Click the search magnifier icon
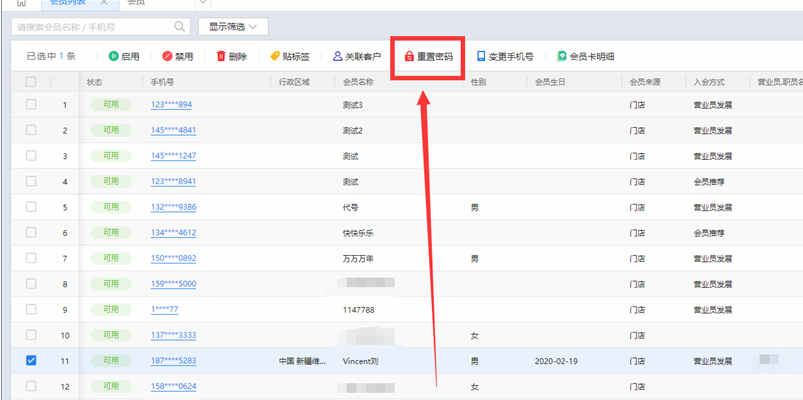Image resolution: width=803 pixels, height=400 pixels. coord(180,26)
